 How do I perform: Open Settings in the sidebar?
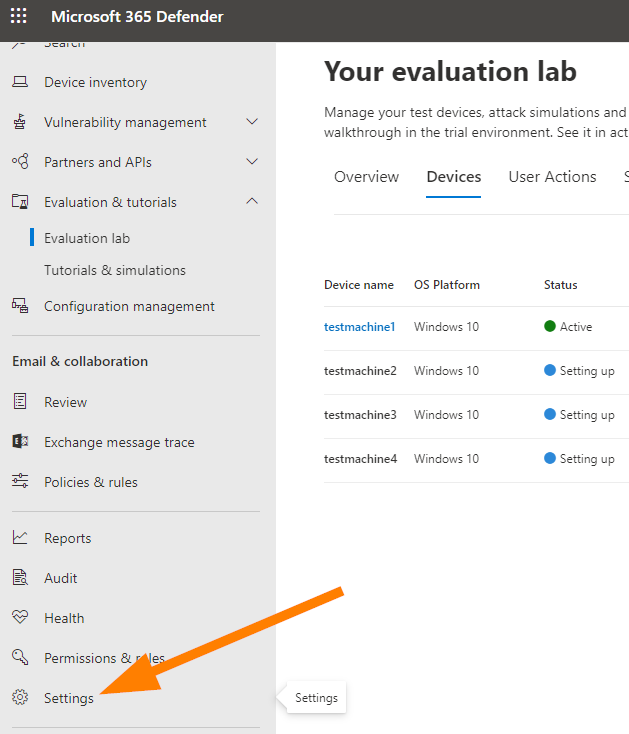[x=69, y=698]
